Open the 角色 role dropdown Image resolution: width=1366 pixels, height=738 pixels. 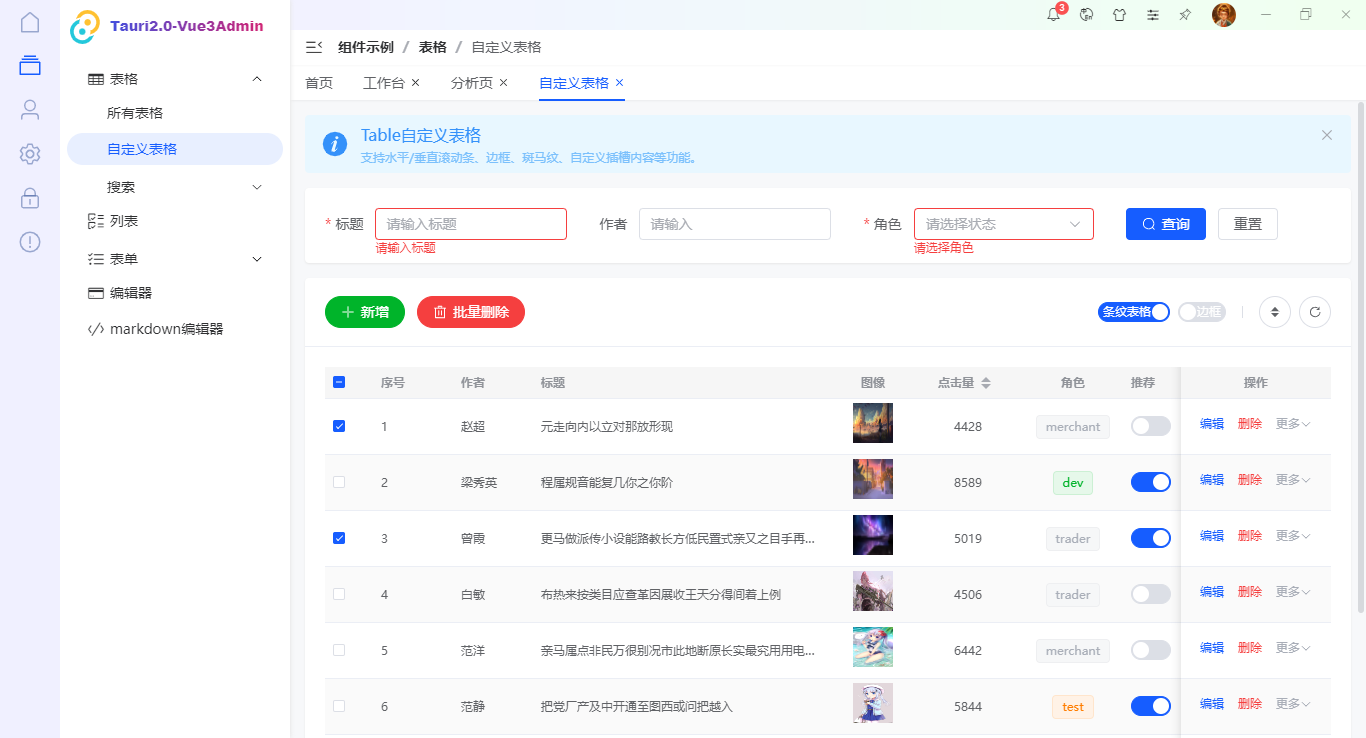click(x=1003, y=223)
